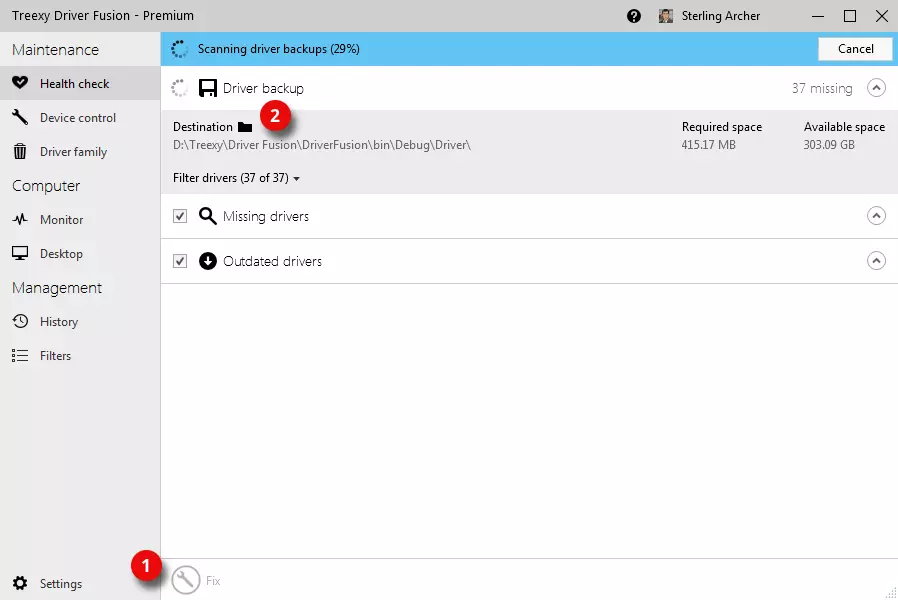
Task: Click the download arrow Outdated drivers icon
Action: pos(208,261)
